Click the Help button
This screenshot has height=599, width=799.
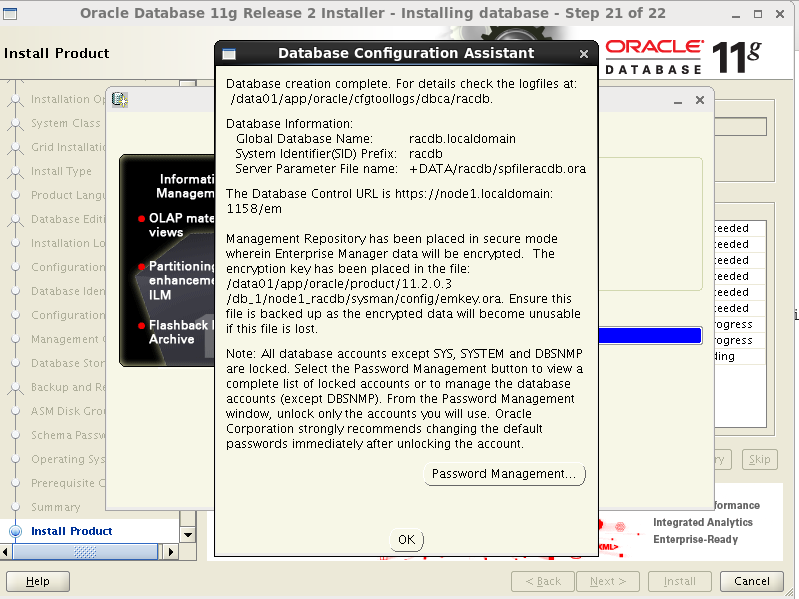pos(38,581)
